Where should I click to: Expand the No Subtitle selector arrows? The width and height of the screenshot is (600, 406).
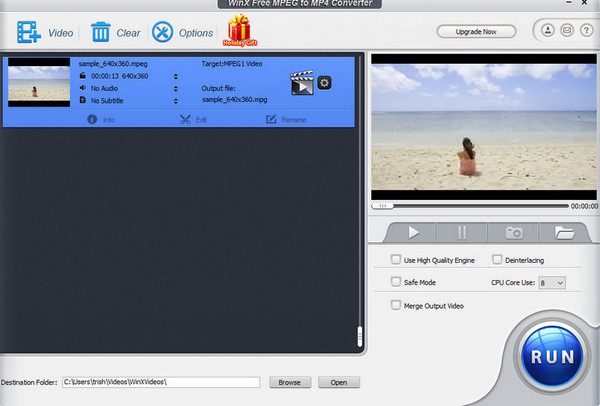tap(176, 101)
